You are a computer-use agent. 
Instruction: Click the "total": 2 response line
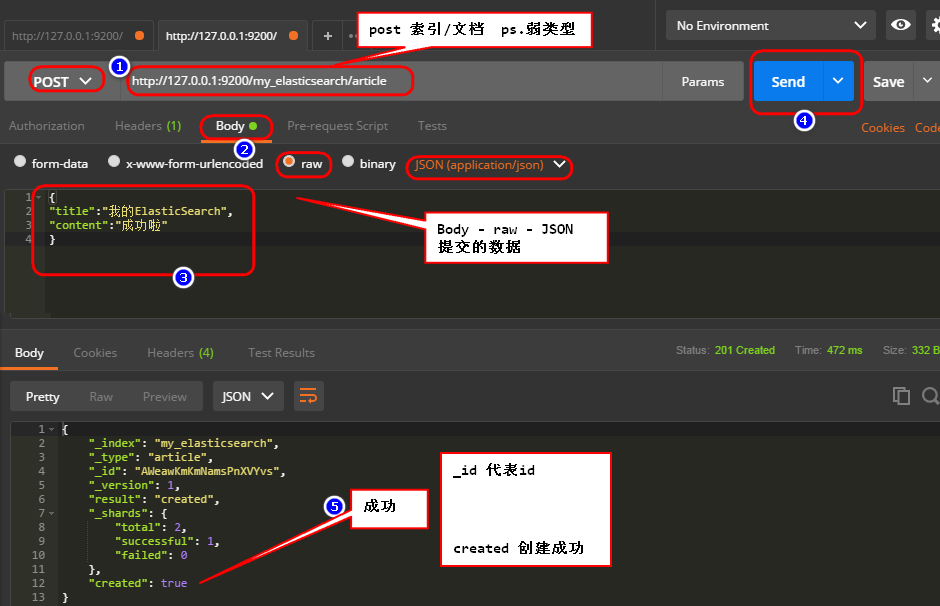pyautogui.click(x=151, y=527)
